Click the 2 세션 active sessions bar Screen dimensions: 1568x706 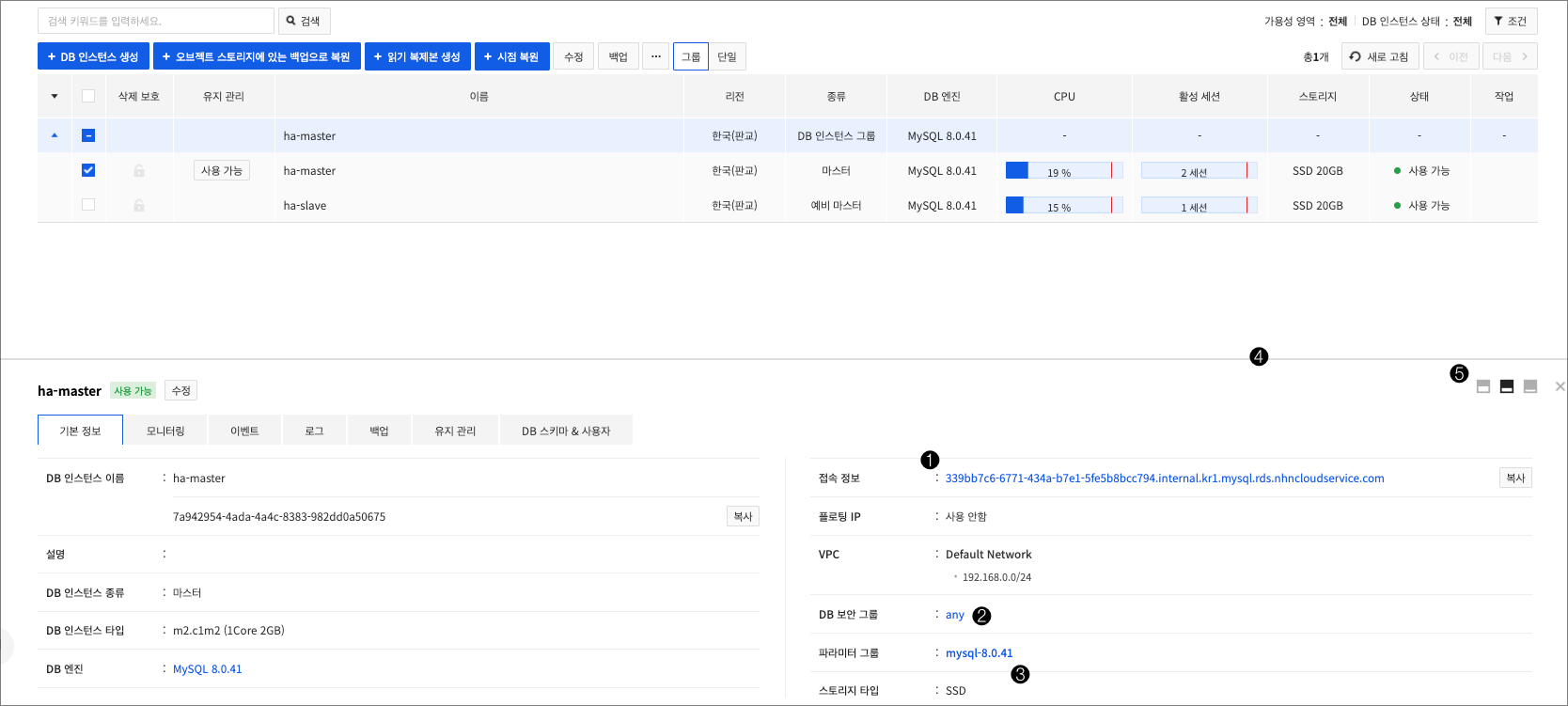point(1200,170)
